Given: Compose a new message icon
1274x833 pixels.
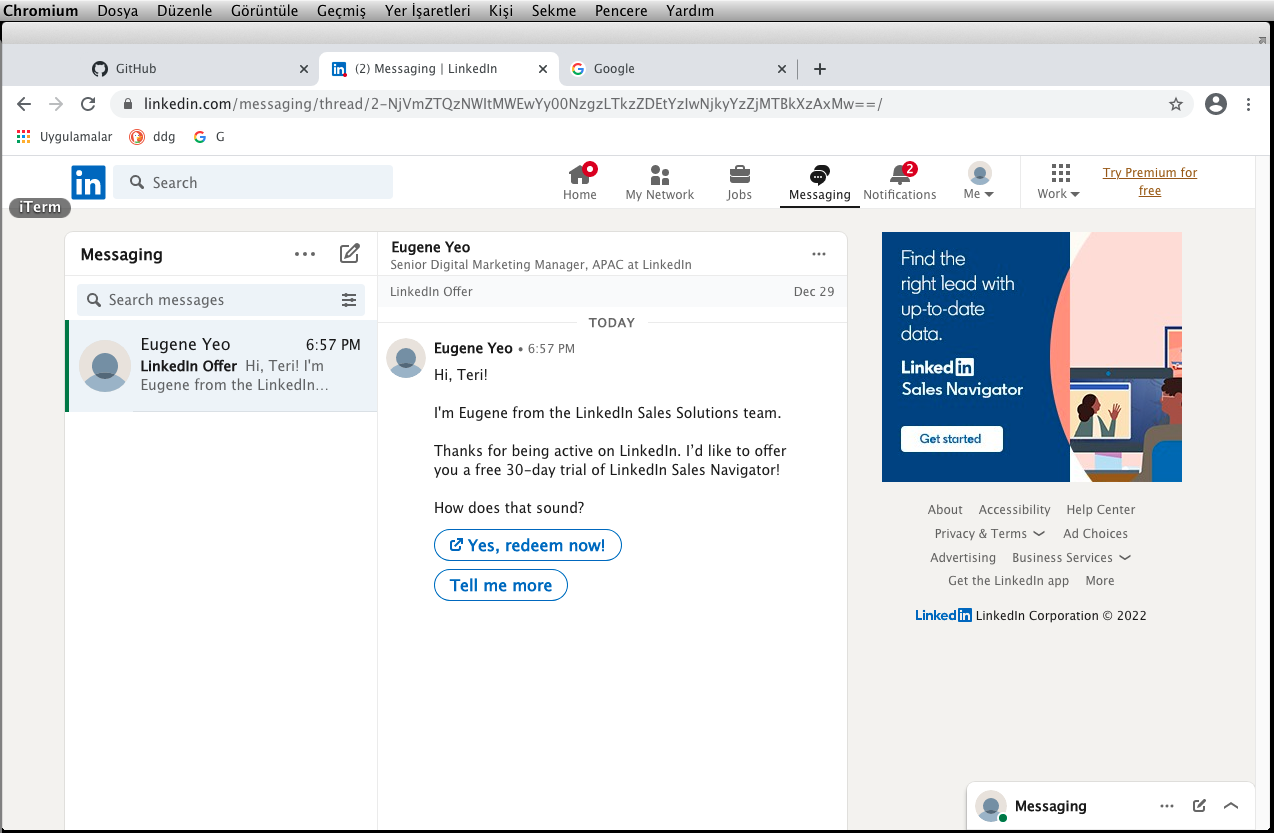Looking at the screenshot, I should tap(349, 254).
